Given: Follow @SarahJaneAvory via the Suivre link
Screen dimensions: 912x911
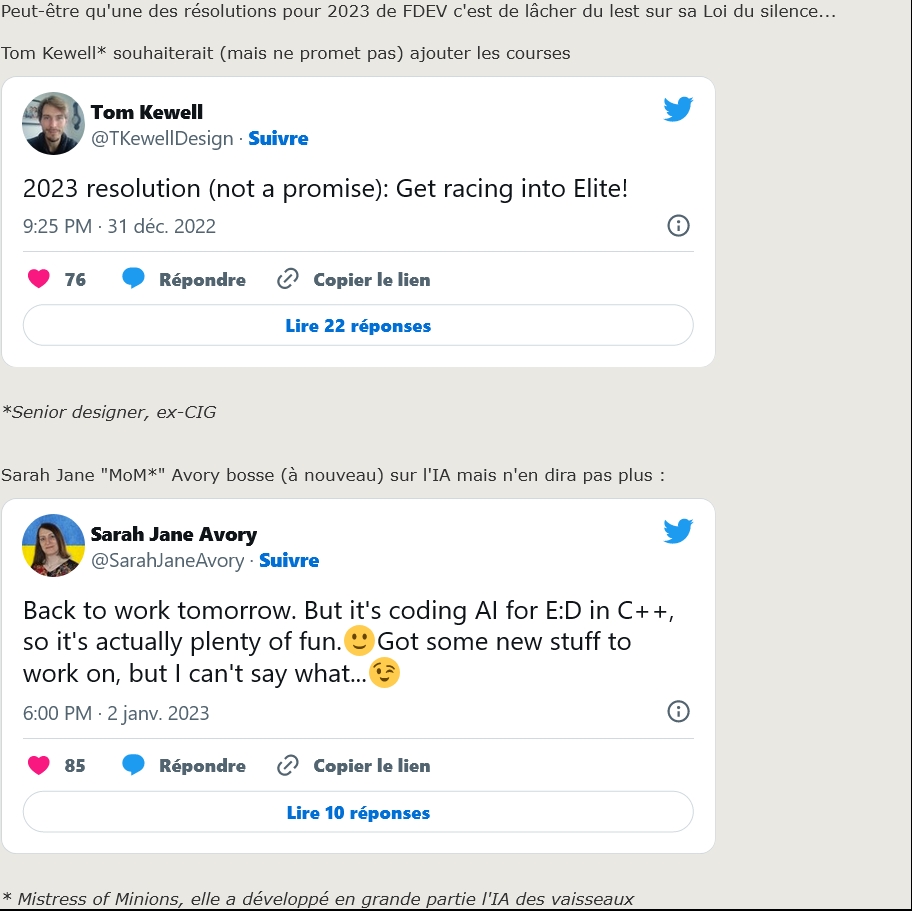Looking at the screenshot, I should coord(289,561).
